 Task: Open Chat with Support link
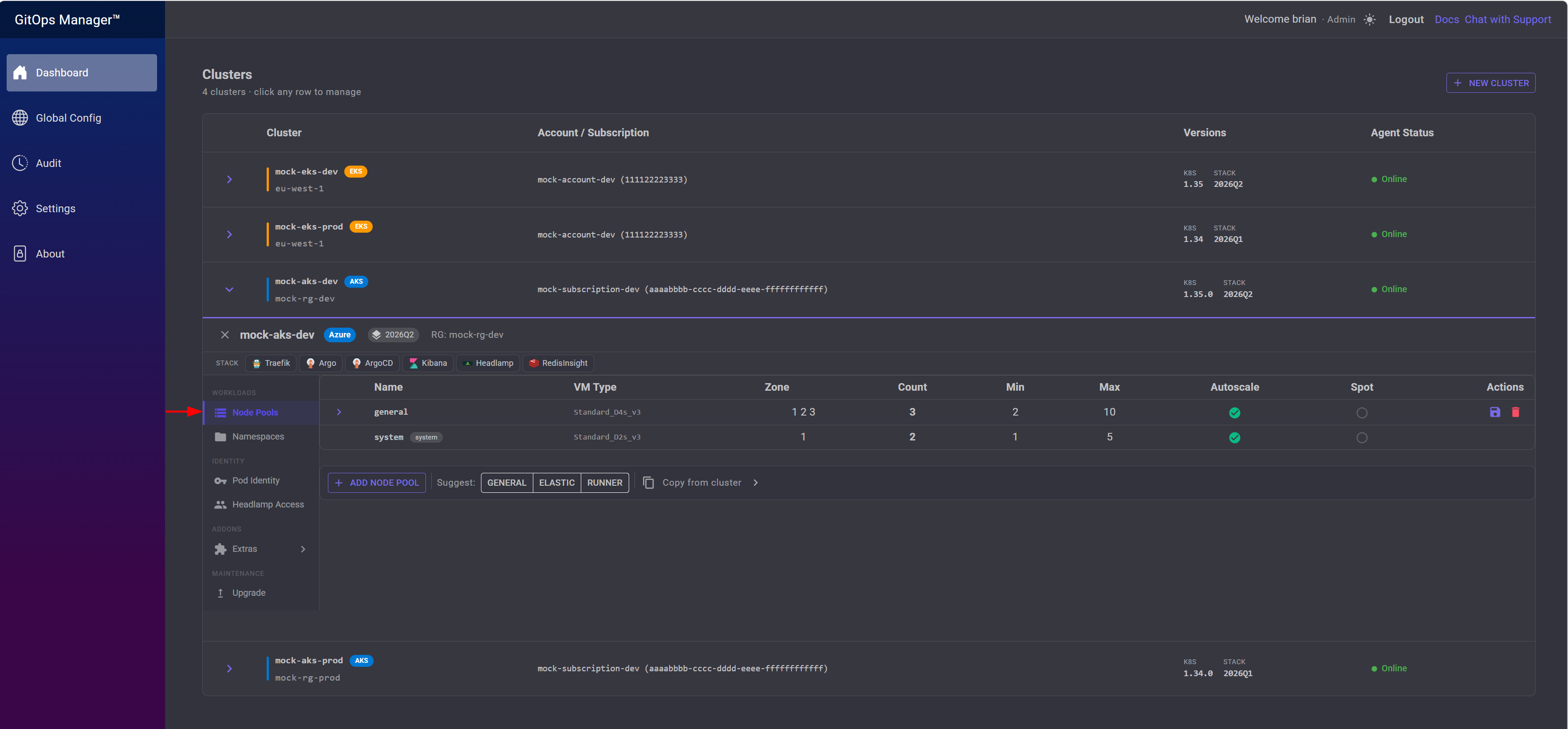click(x=1507, y=20)
